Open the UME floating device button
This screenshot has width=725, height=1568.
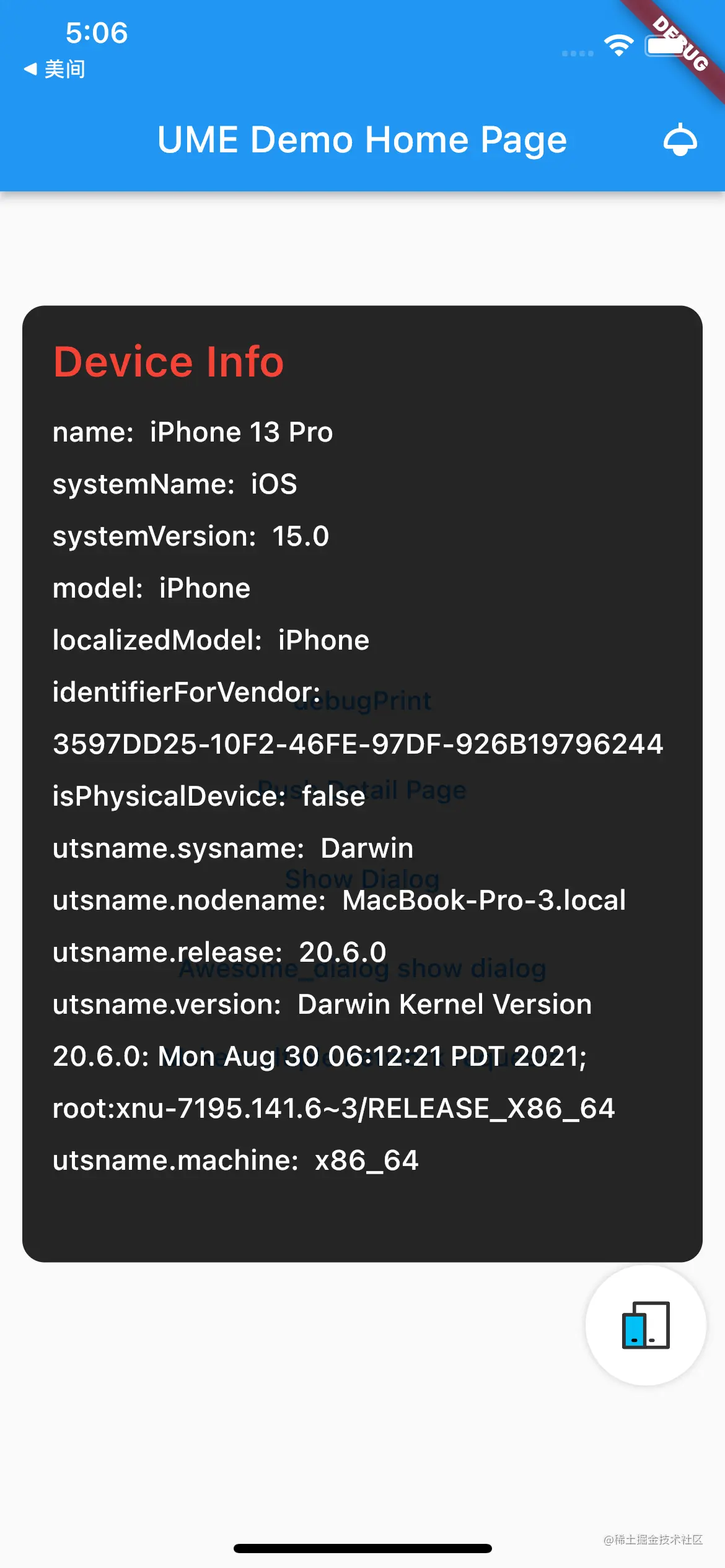coord(646,1325)
